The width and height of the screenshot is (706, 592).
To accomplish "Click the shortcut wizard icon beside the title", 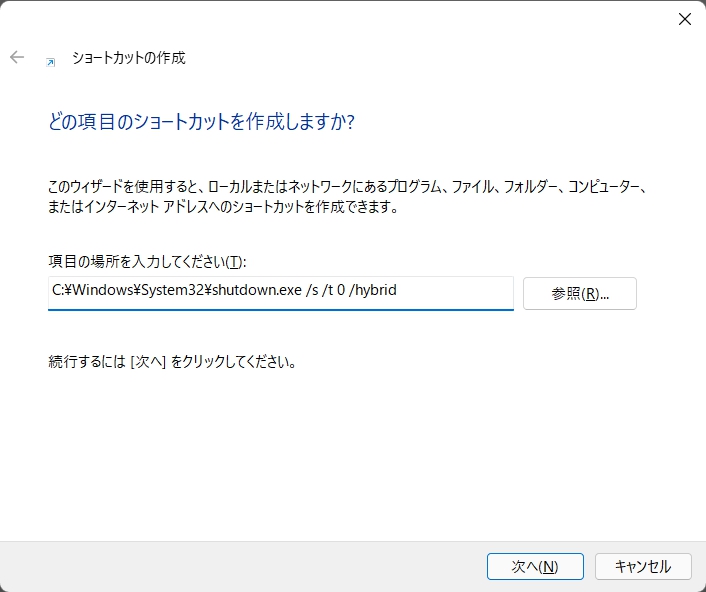I will pyautogui.click(x=51, y=60).
